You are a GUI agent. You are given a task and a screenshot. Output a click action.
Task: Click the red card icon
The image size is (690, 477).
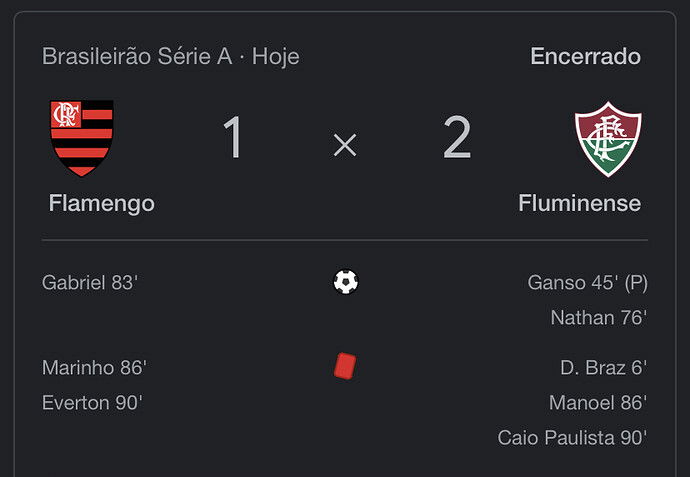click(x=345, y=366)
